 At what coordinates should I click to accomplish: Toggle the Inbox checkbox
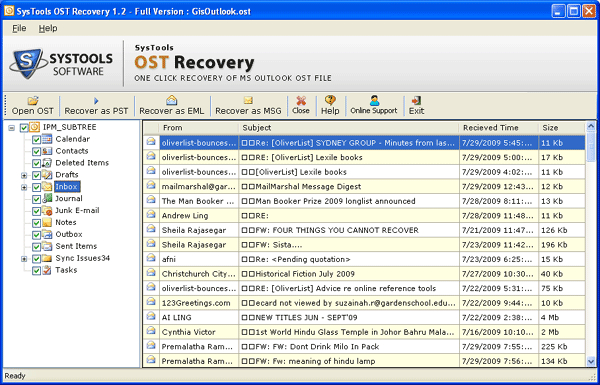click(x=36, y=187)
